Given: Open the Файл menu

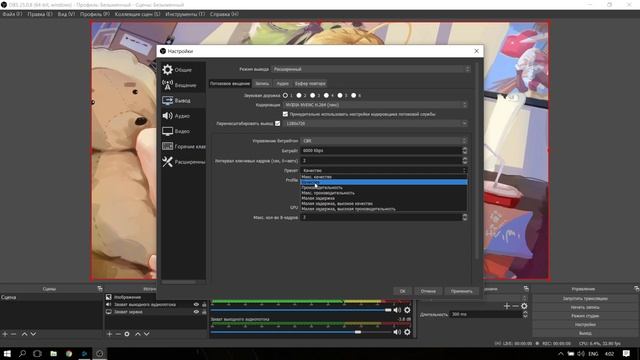Looking at the screenshot, I should [12, 14].
